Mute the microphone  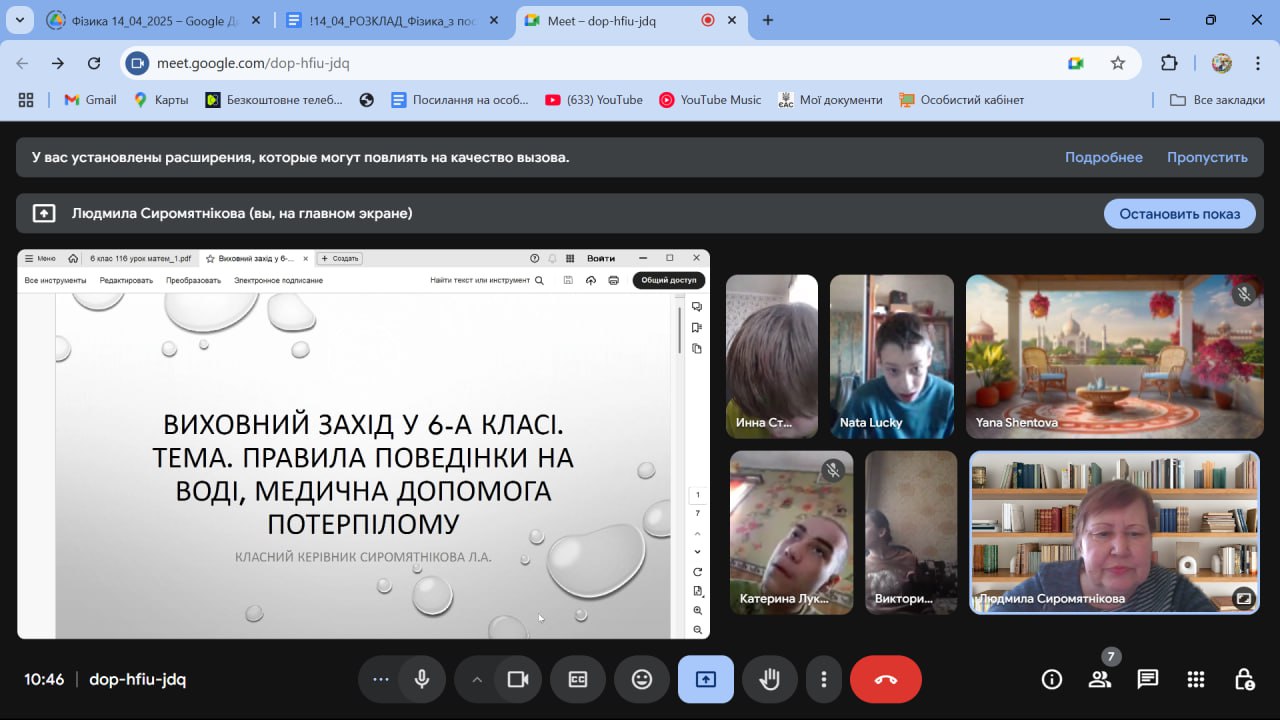[x=422, y=680]
